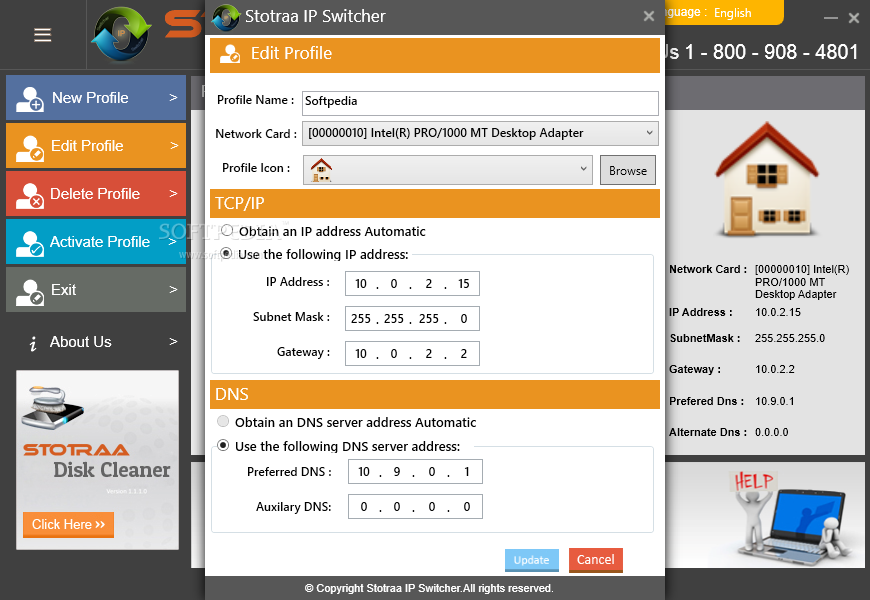Select Obtain an DNS server address Automatic
This screenshot has width=870, height=600.
pos(222,421)
